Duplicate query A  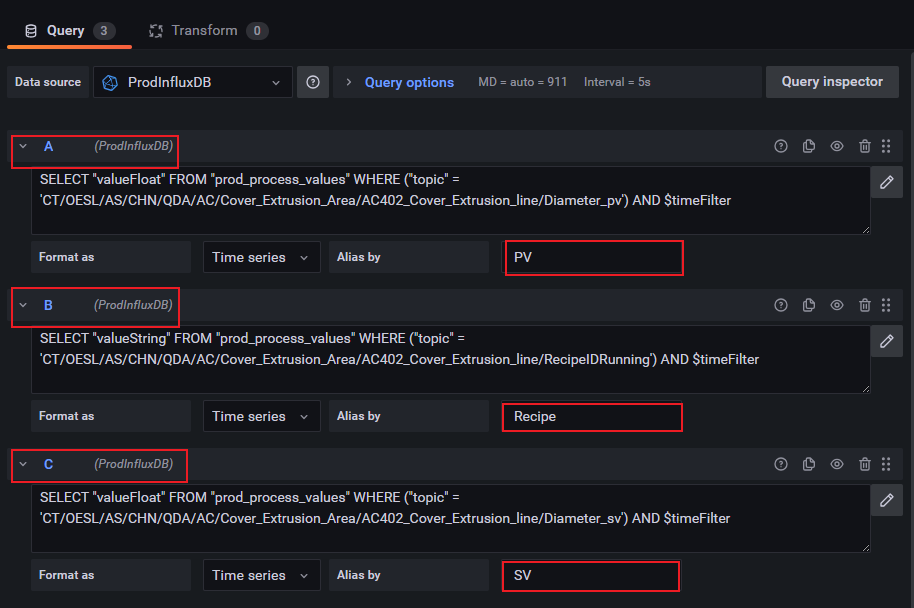808,146
